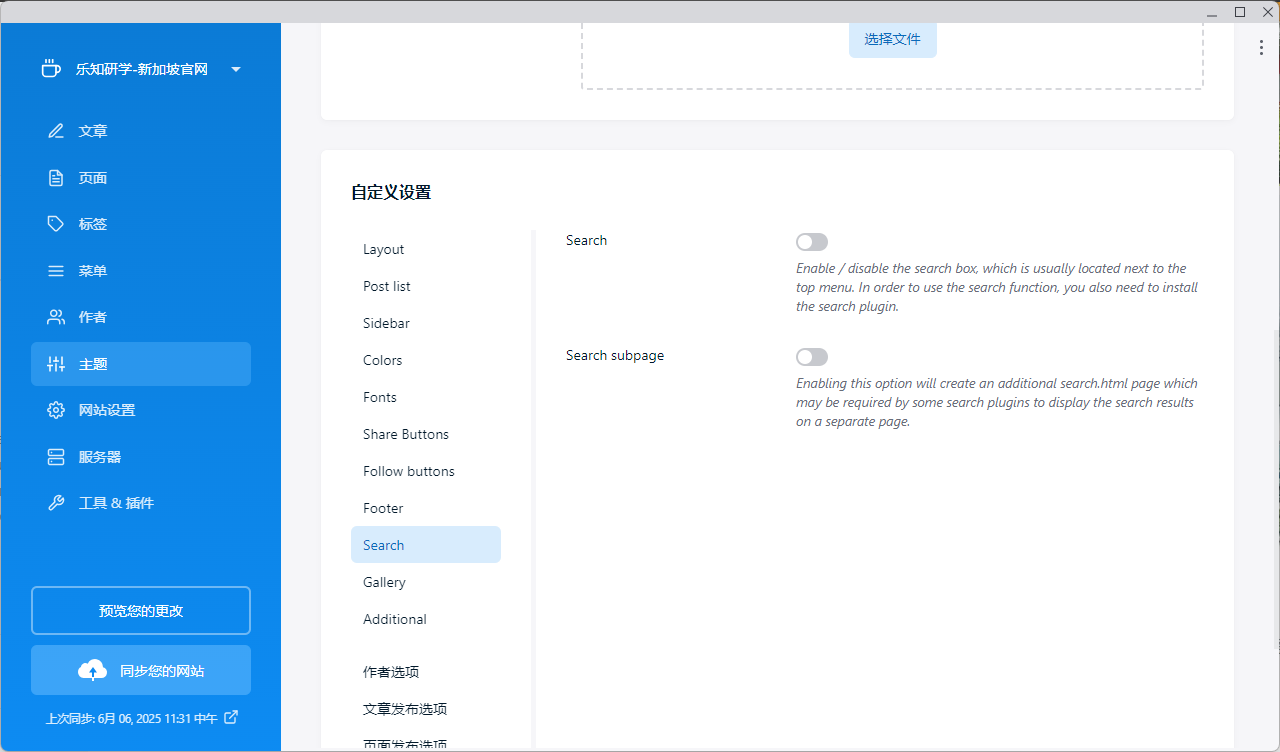1280x752 pixels.
Task: Click the 同步您的网站 sync button
Action: [141, 670]
